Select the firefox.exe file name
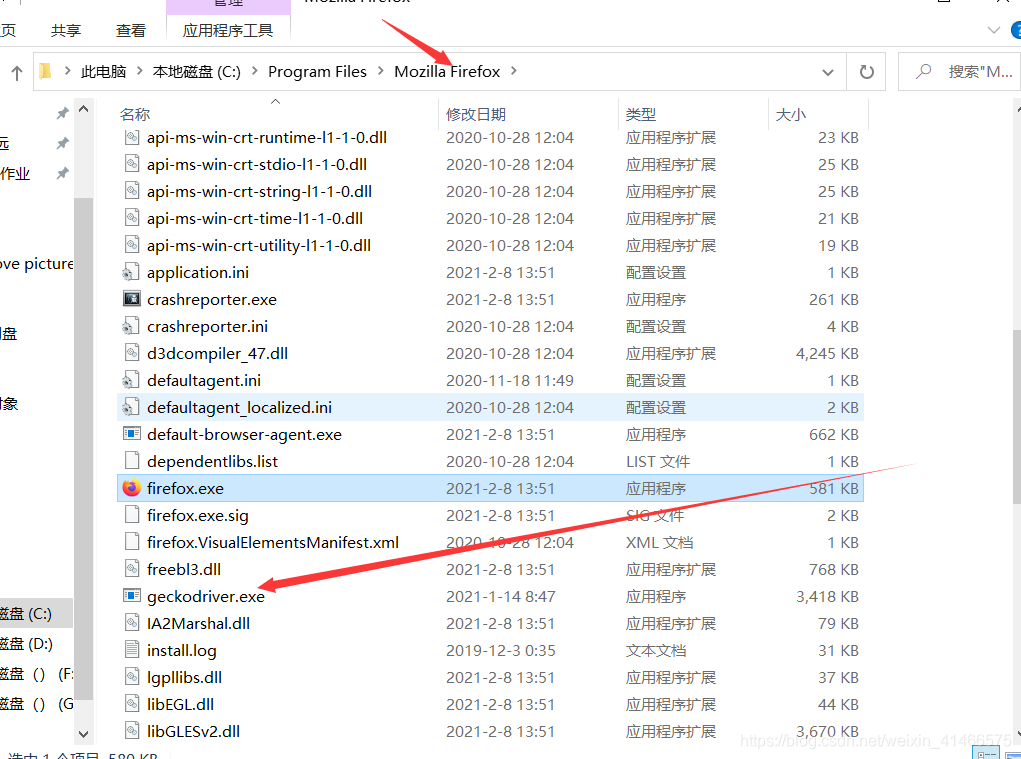The image size is (1021, 759). click(x=186, y=488)
